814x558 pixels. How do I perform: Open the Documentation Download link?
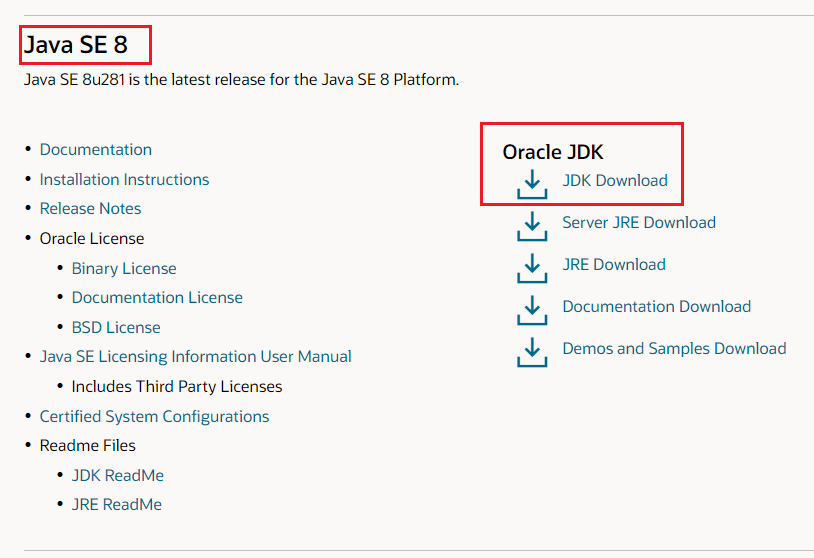[x=657, y=307]
